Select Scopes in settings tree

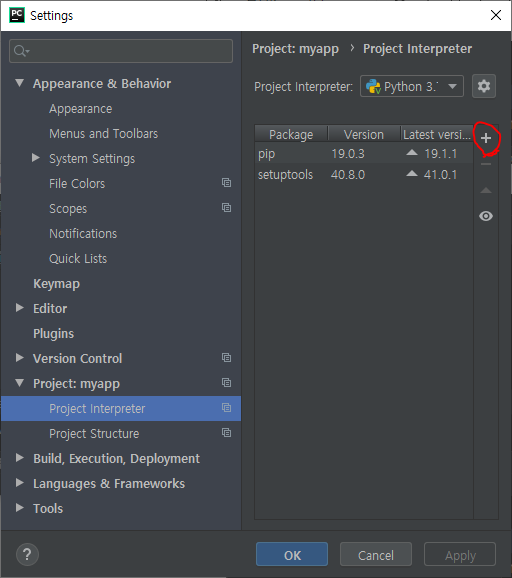click(68, 209)
